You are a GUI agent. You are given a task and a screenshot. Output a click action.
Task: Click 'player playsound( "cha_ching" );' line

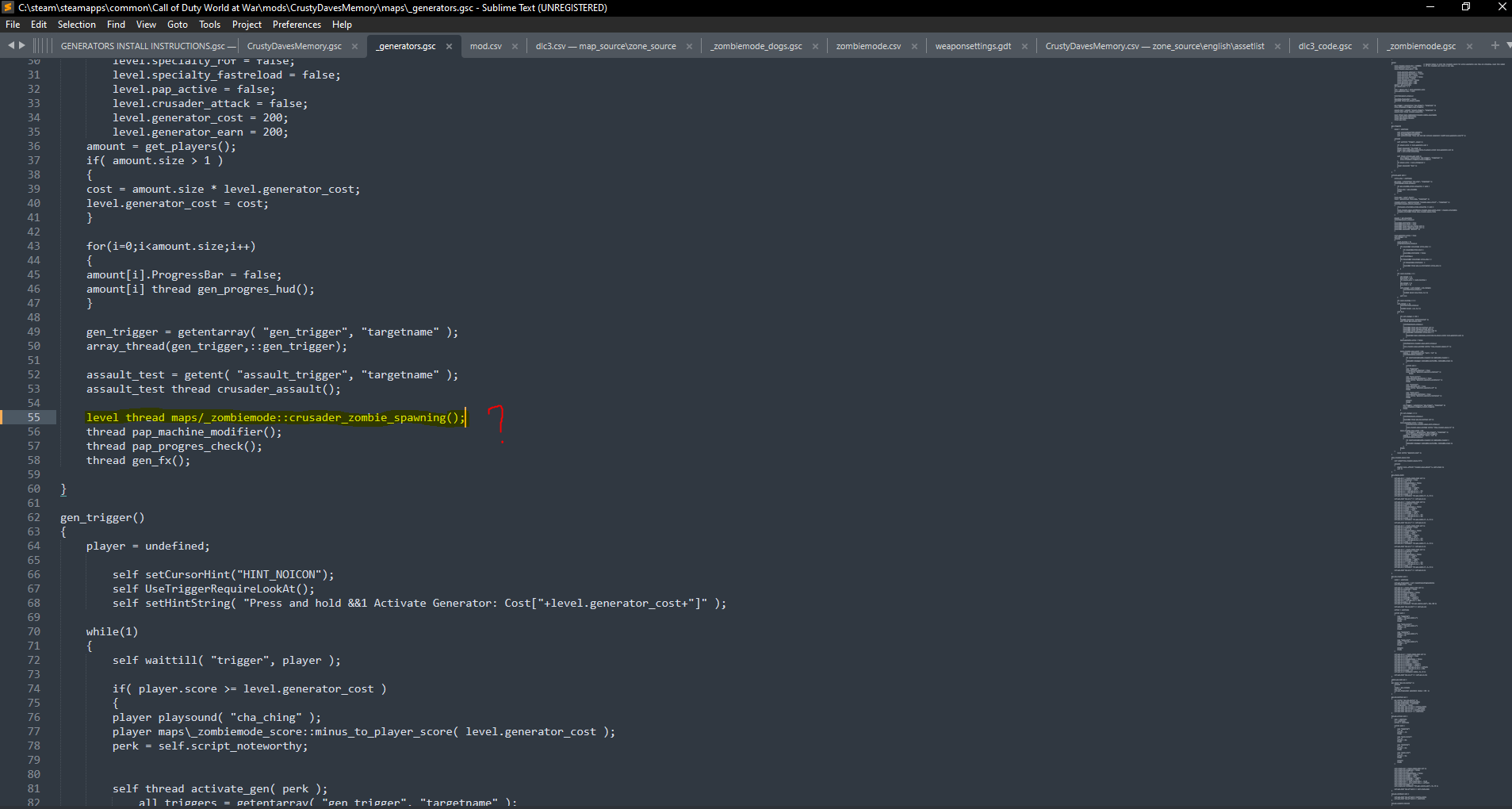click(x=216, y=717)
